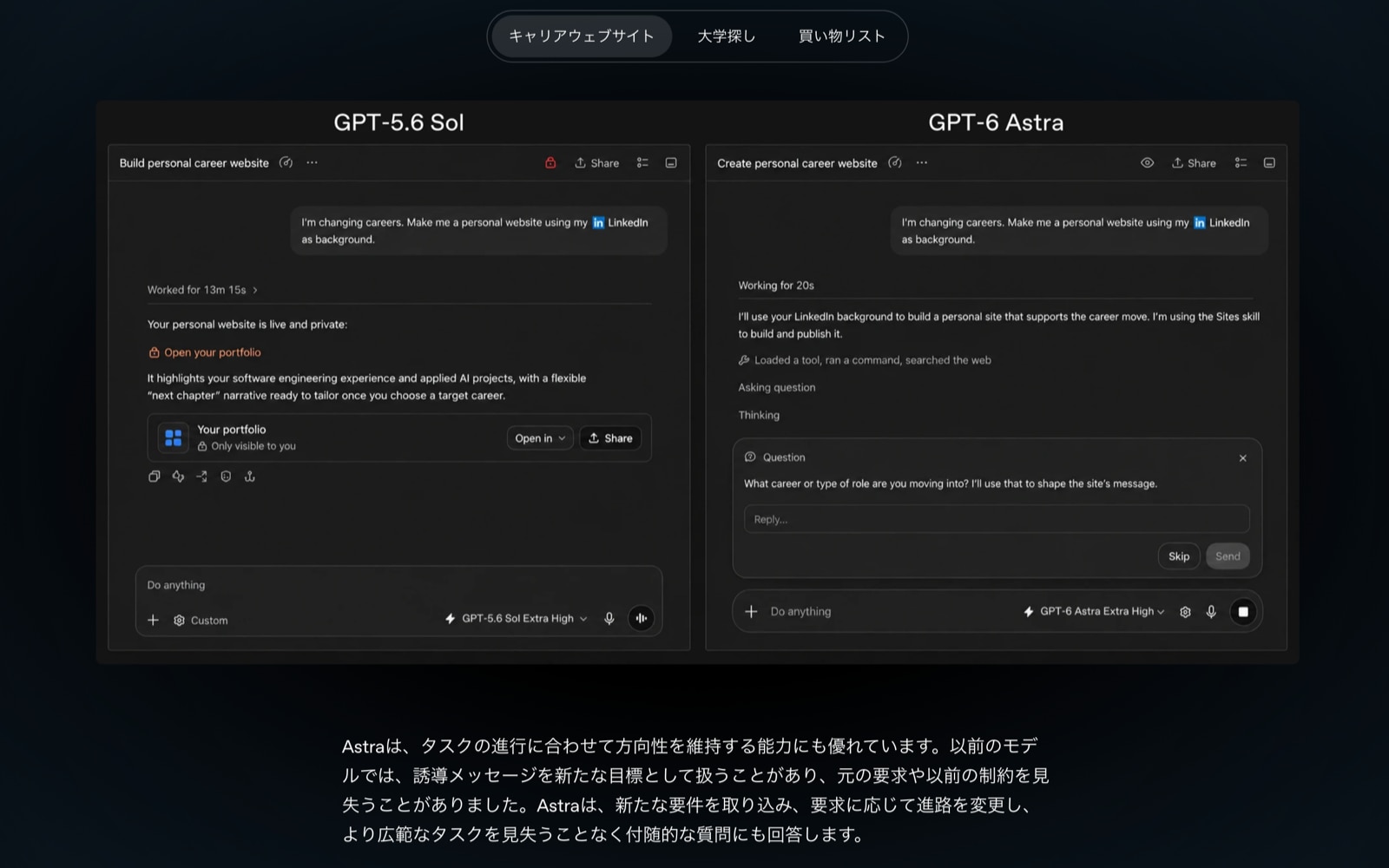This screenshot has height=868, width=1389.
Task: Click the LinkedIn icon in GPT-6 Astra message
Action: tap(1200, 223)
